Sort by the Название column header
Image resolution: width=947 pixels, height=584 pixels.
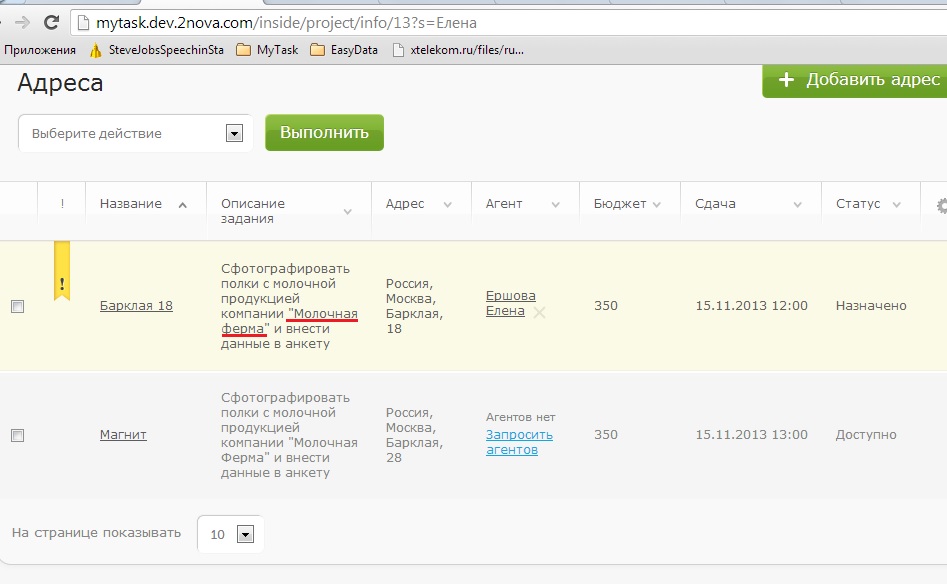[131, 204]
